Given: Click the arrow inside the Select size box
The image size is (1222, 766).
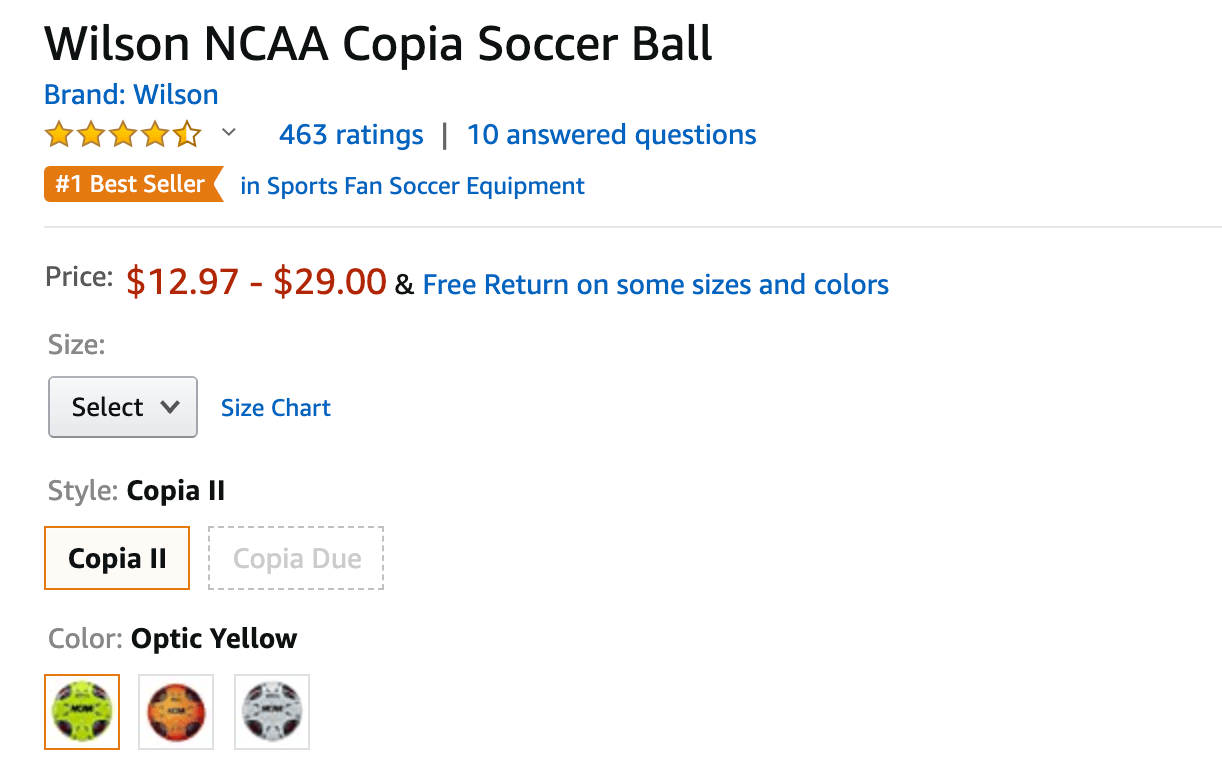Looking at the screenshot, I should (170, 407).
